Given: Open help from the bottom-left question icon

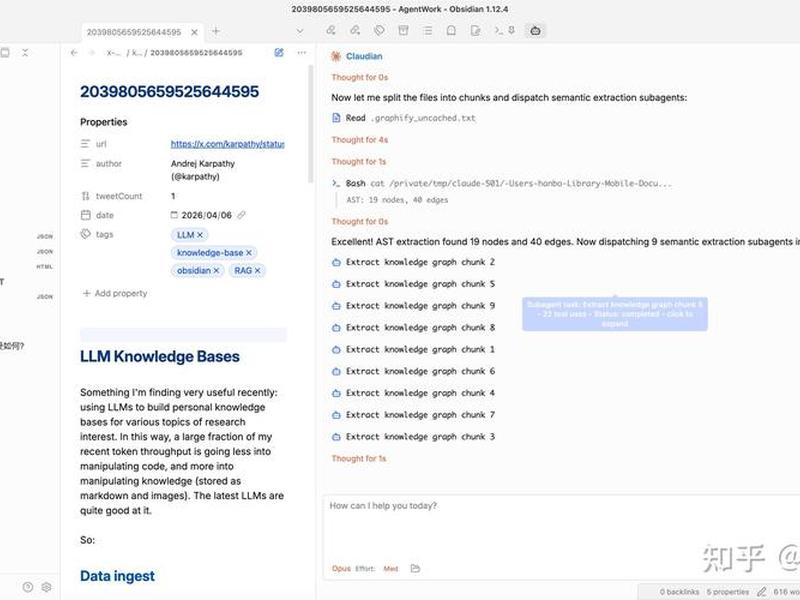Looking at the screenshot, I should [x=28, y=587].
